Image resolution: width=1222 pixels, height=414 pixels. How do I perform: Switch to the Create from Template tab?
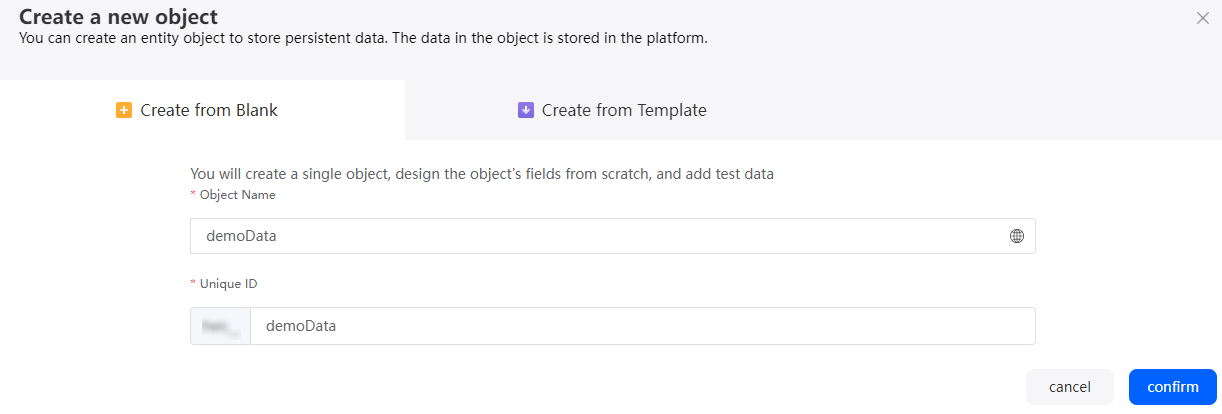coord(612,110)
